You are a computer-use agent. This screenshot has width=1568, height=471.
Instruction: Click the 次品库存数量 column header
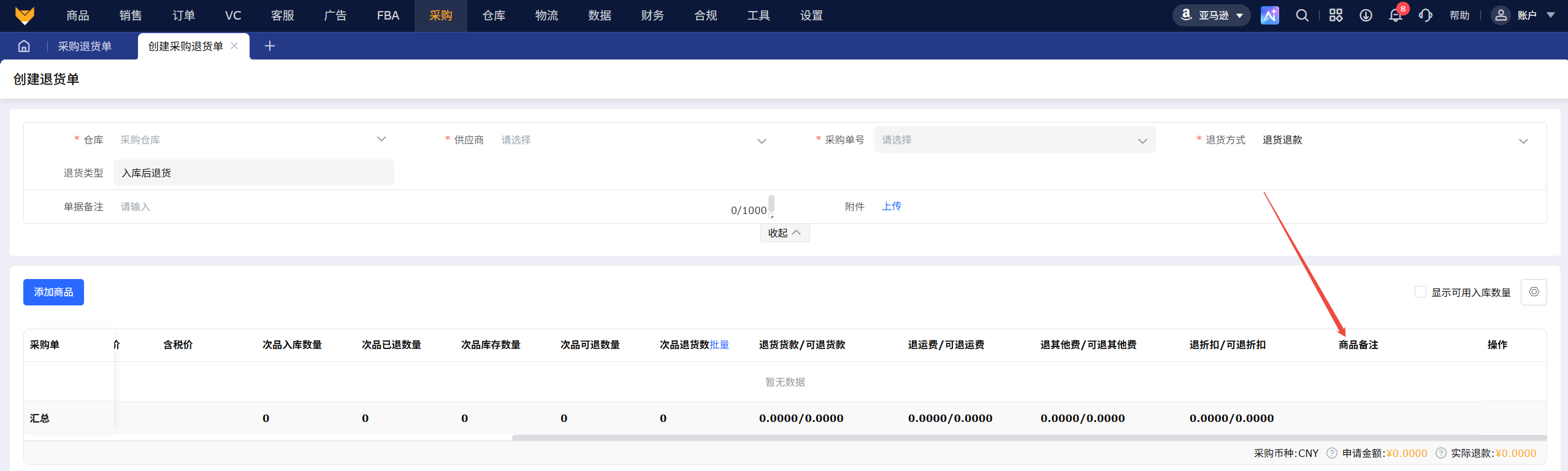point(491,345)
